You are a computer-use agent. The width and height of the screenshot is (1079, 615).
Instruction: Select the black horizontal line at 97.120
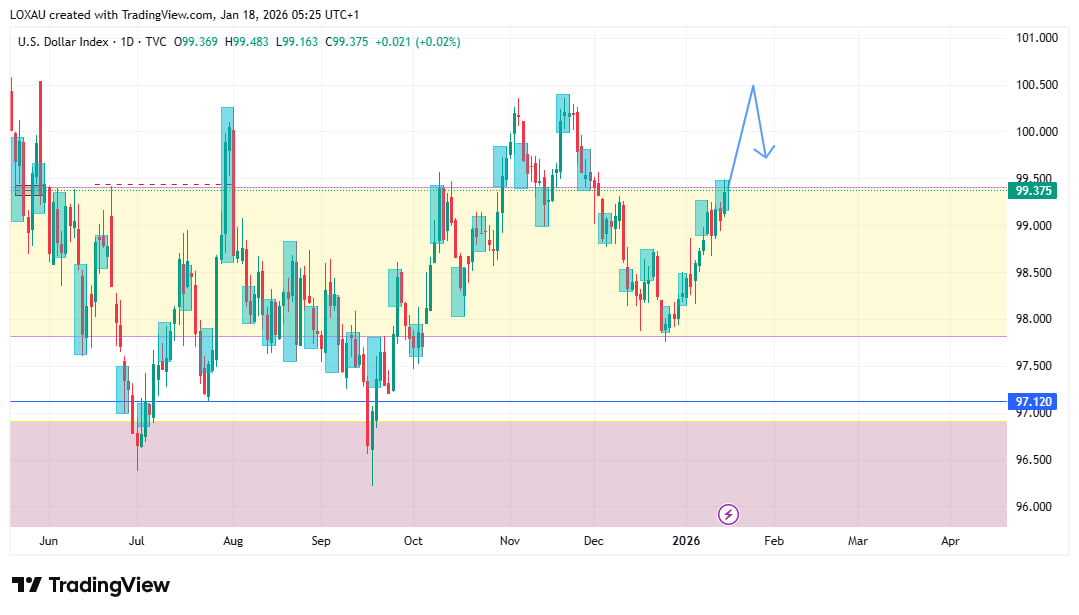pyautogui.click(x=600, y=402)
